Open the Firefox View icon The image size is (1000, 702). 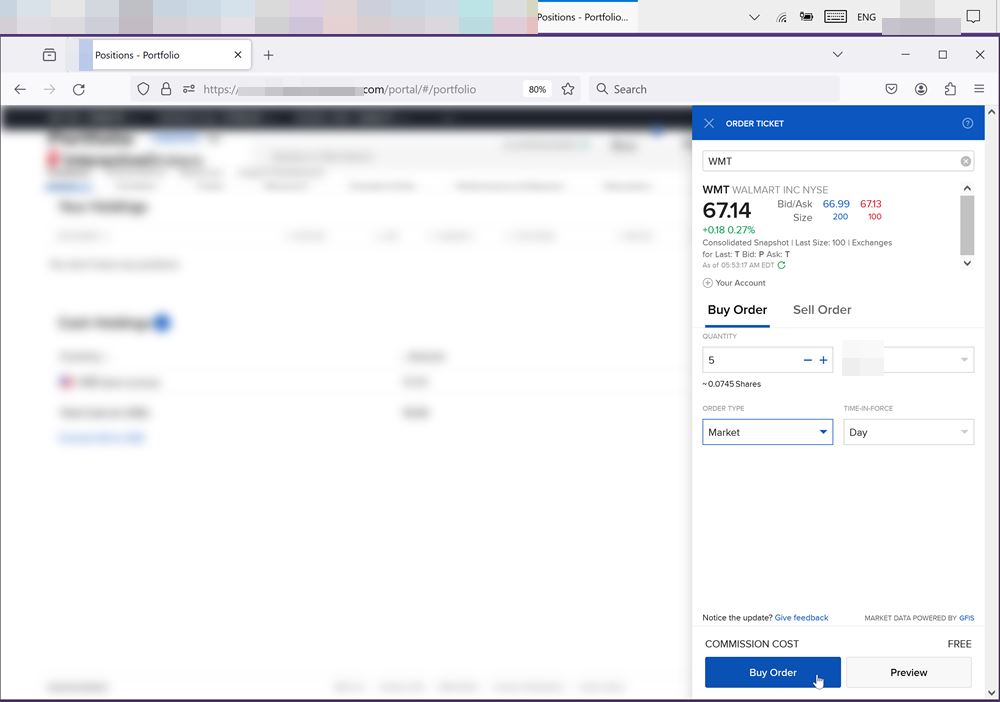[49, 55]
